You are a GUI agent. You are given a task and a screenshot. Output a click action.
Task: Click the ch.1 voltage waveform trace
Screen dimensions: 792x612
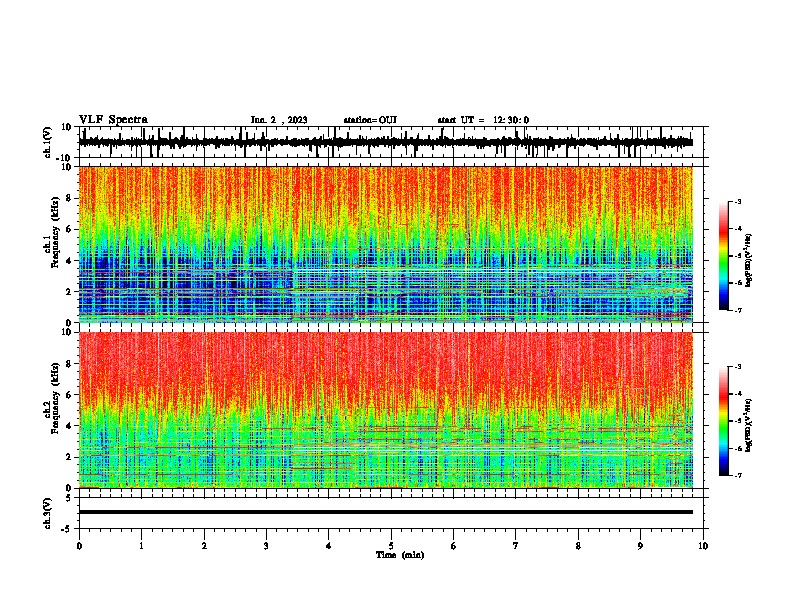click(386, 142)
